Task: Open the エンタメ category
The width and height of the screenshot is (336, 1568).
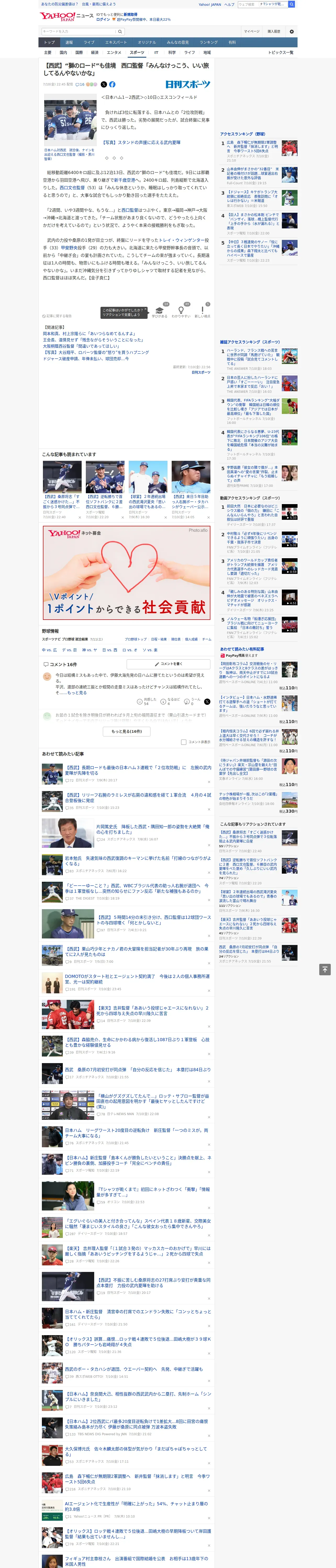Action: [x=114, y=53]
